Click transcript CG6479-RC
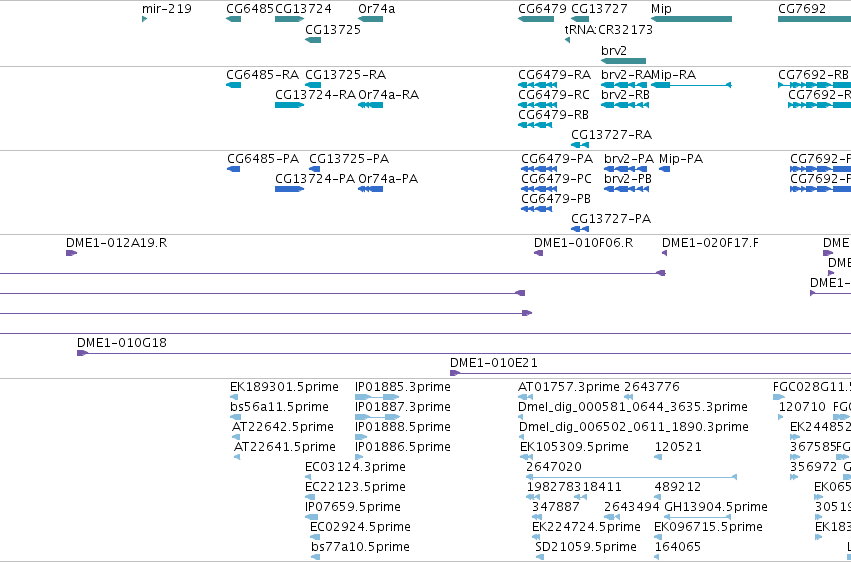 (554, 95)
